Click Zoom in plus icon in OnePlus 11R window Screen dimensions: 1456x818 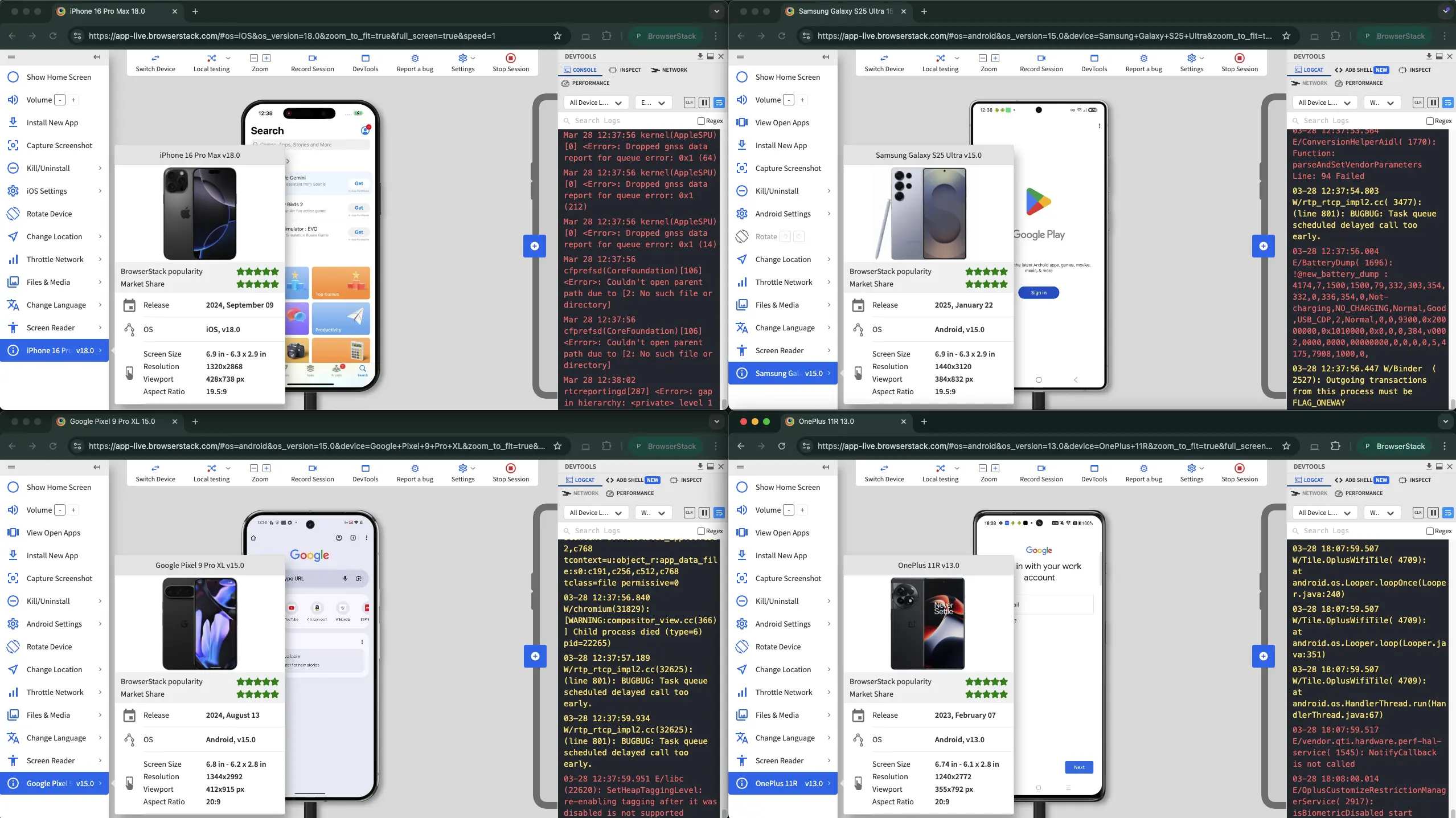tap(995, 468)
